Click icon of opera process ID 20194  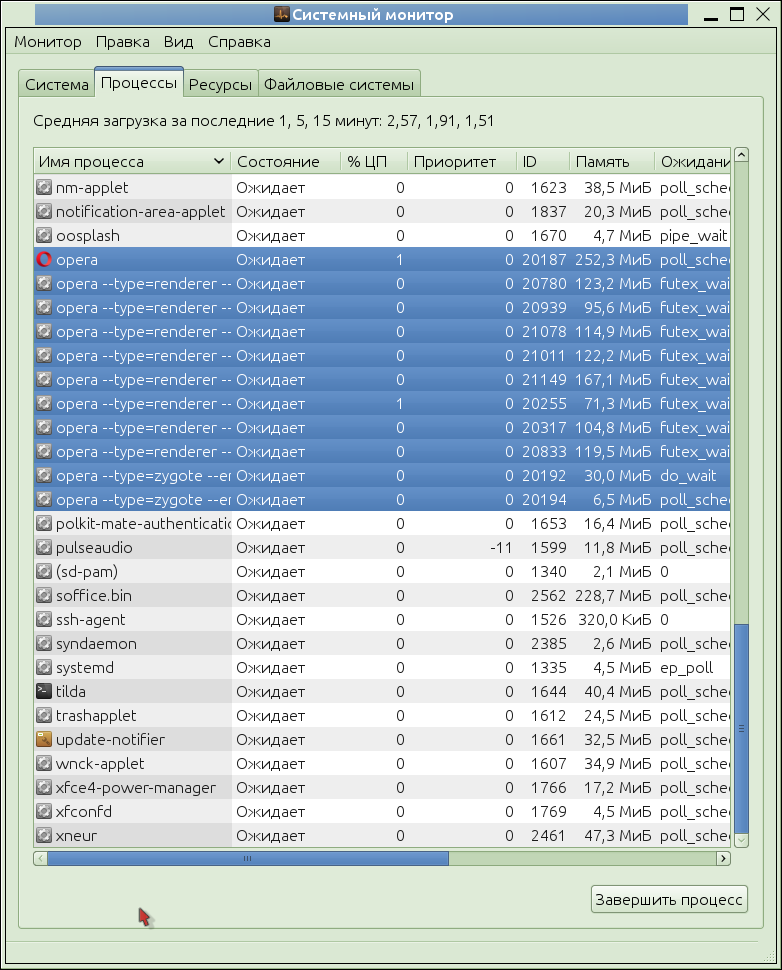(x=44, y=500)
